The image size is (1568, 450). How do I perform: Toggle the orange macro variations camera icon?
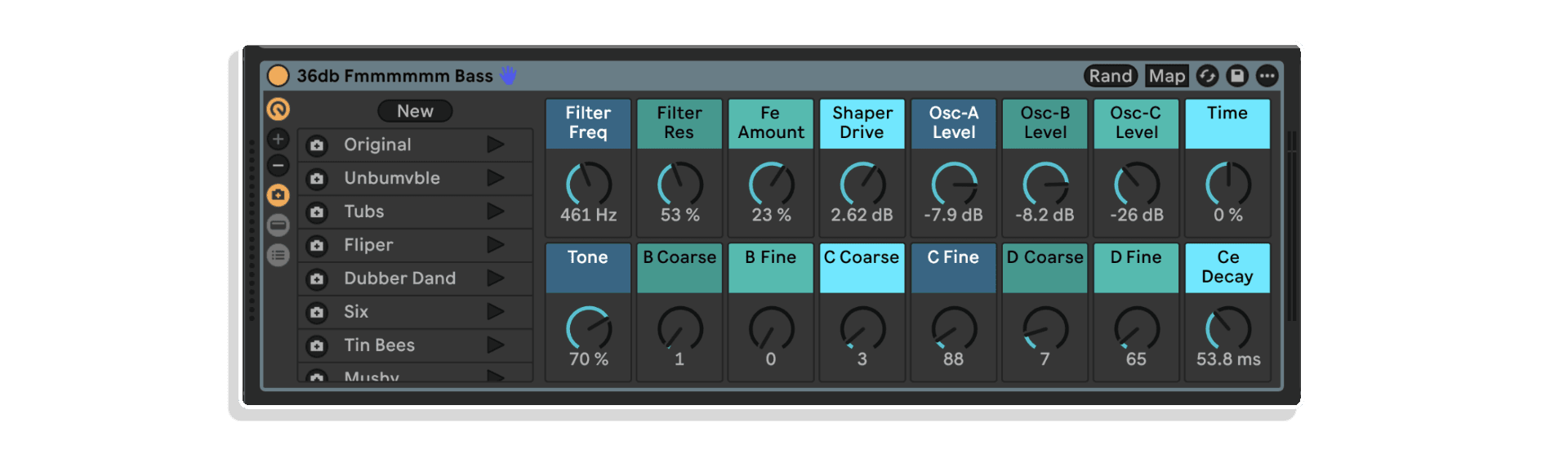click(x=278, y=195)
